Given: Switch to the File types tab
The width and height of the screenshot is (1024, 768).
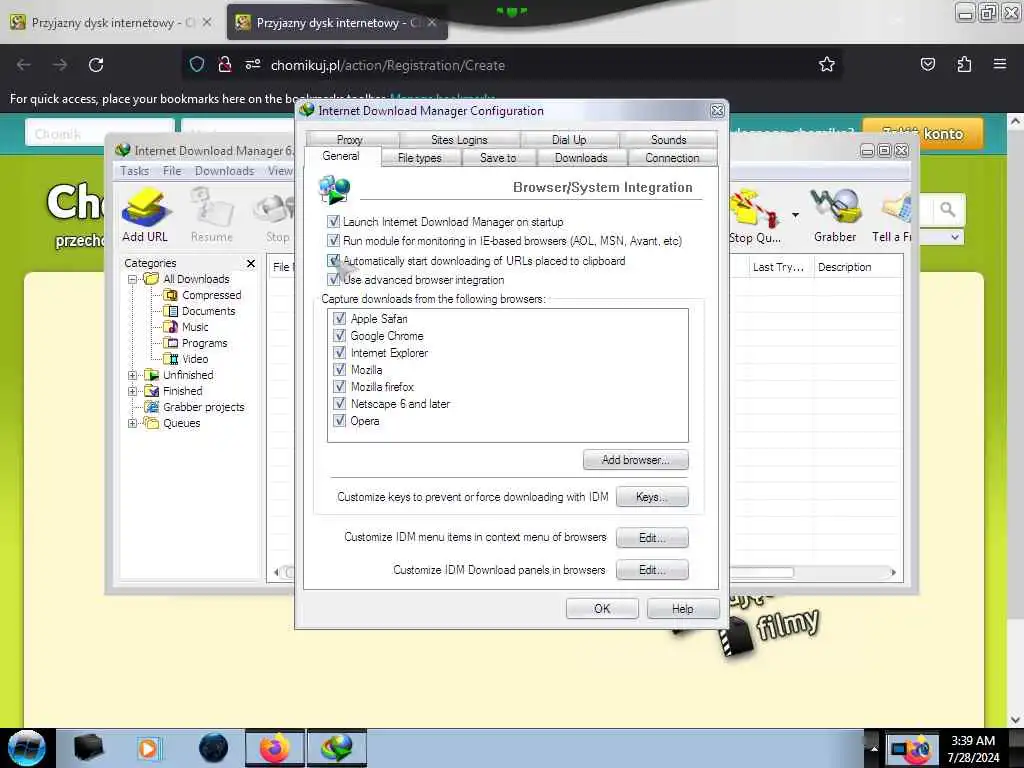Looking at the screenshot, I should (x=420, y=157).
